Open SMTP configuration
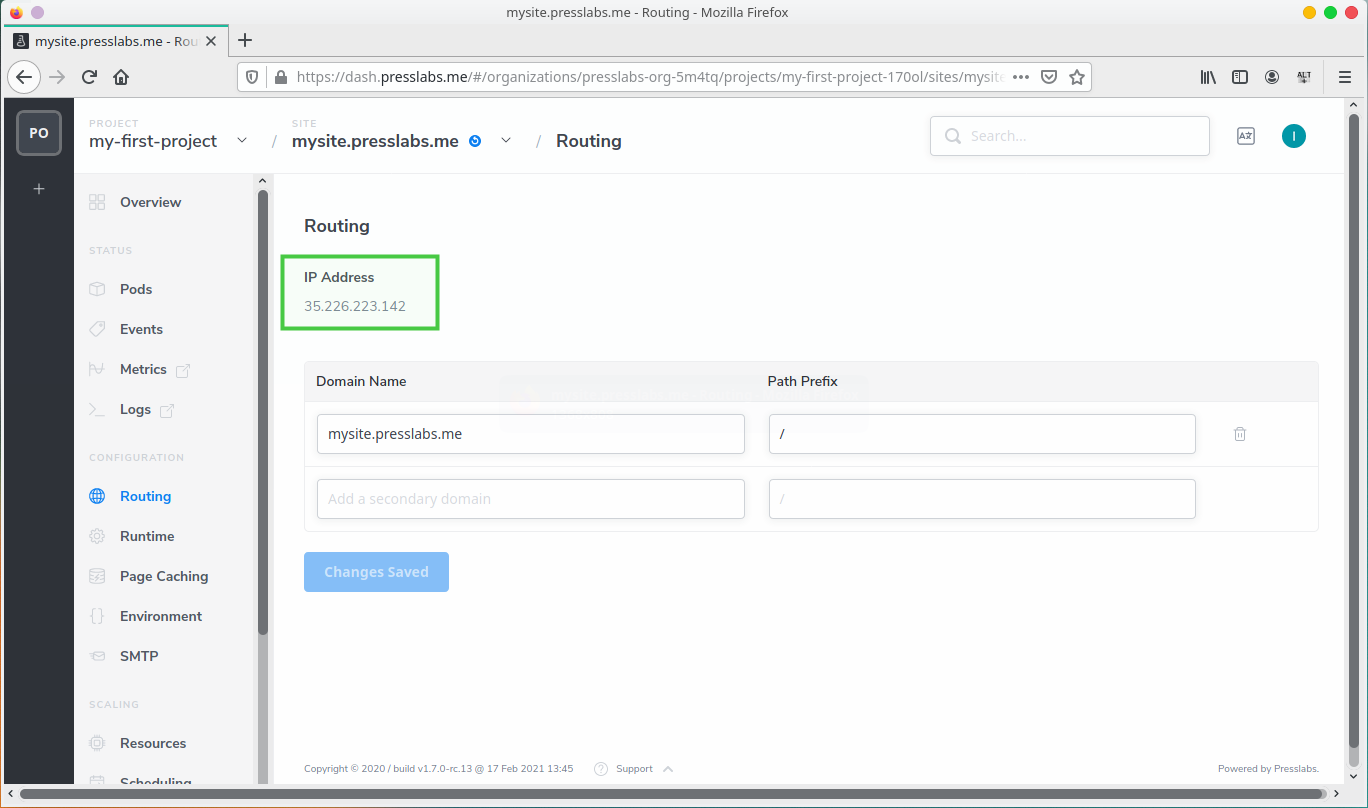Screen dimensions: 1368x808 pyautogui.click(x=139, y=656)
